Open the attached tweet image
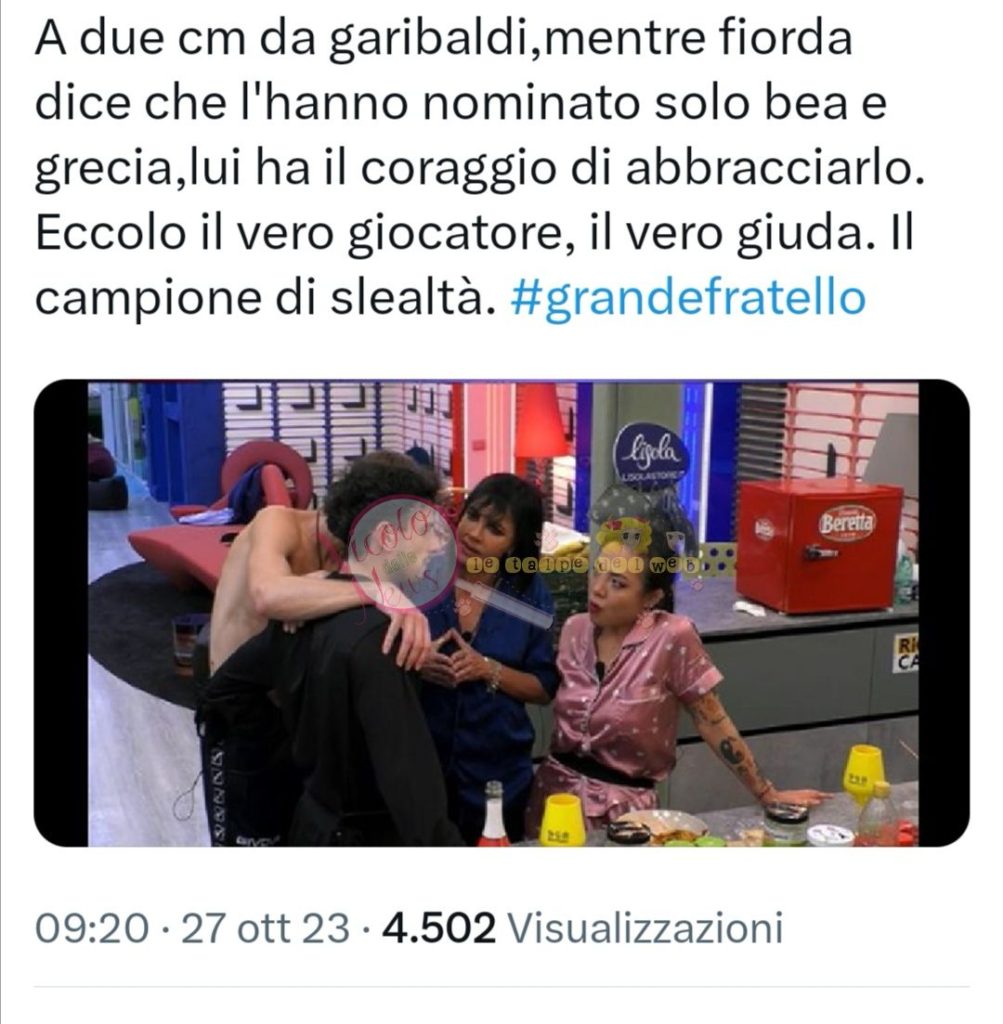The width and height of the screenshot is (1003, 1024). pyautogui.click(x=502, y=613)
